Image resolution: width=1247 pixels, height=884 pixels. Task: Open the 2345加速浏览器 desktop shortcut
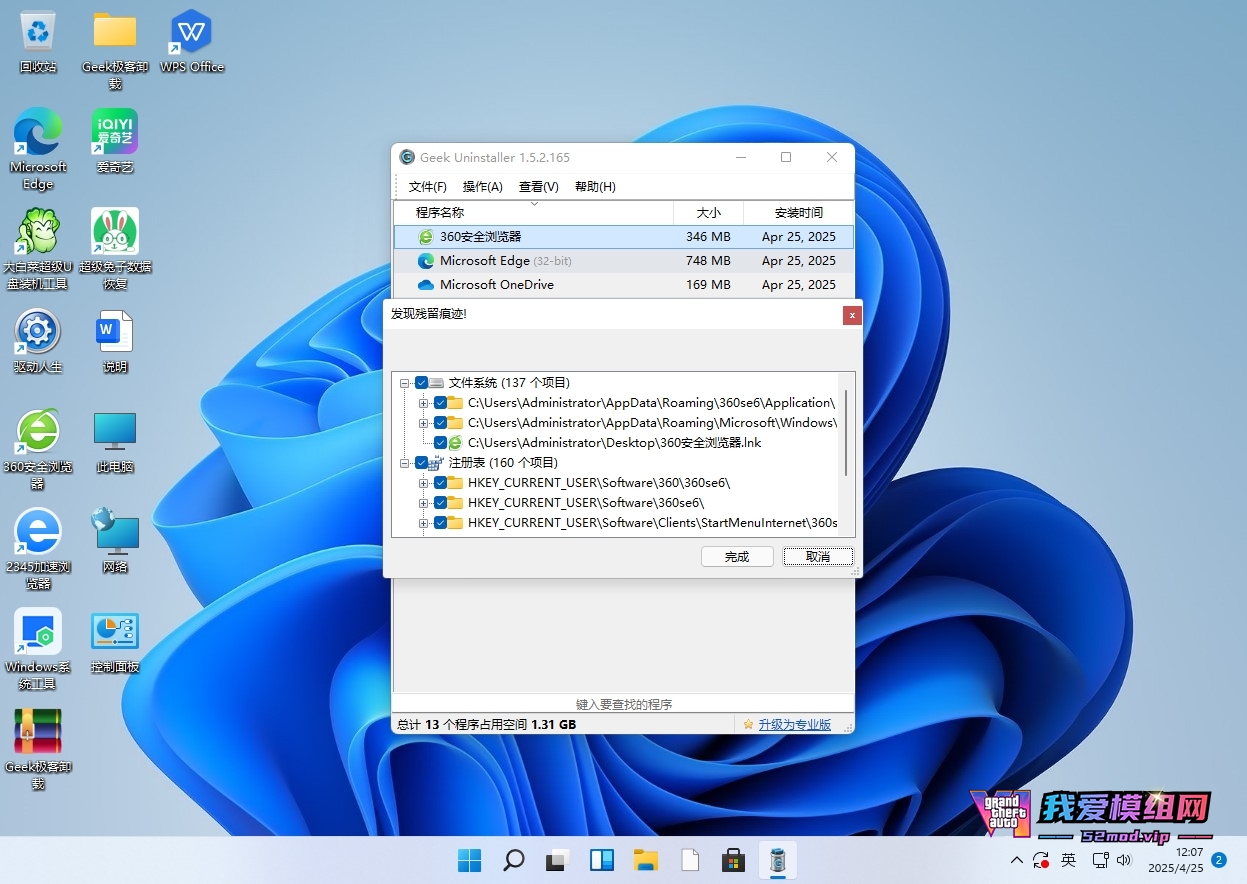click(x=38, y=549)
